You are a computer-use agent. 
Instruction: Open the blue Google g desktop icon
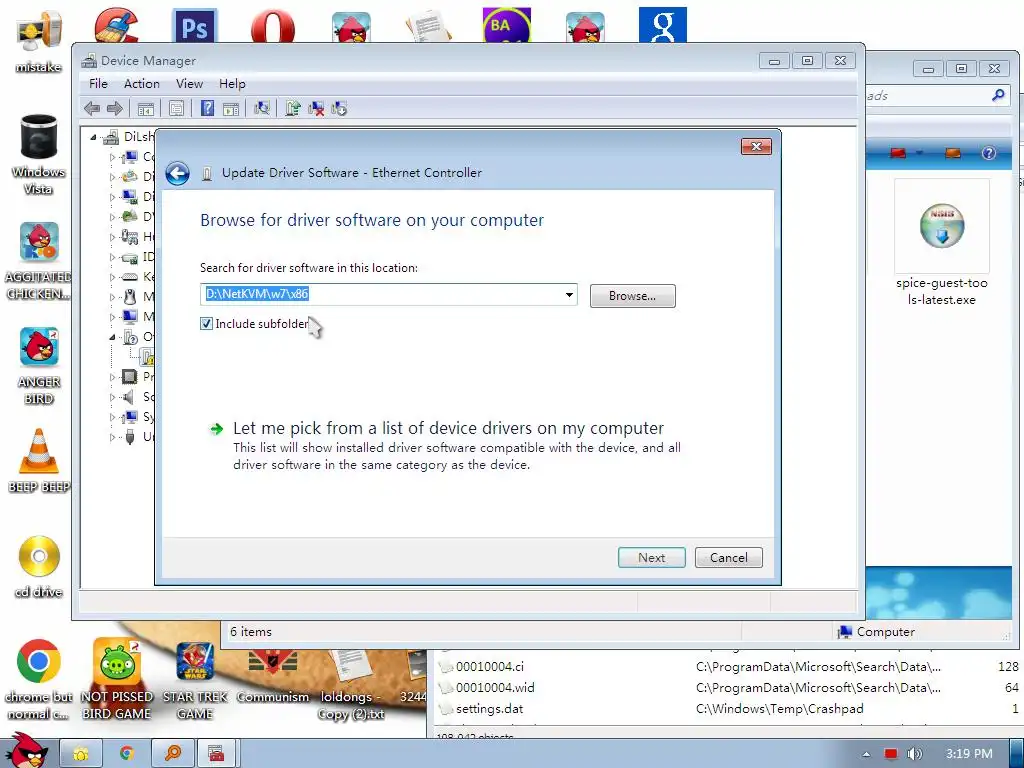[x=662, y=25]
